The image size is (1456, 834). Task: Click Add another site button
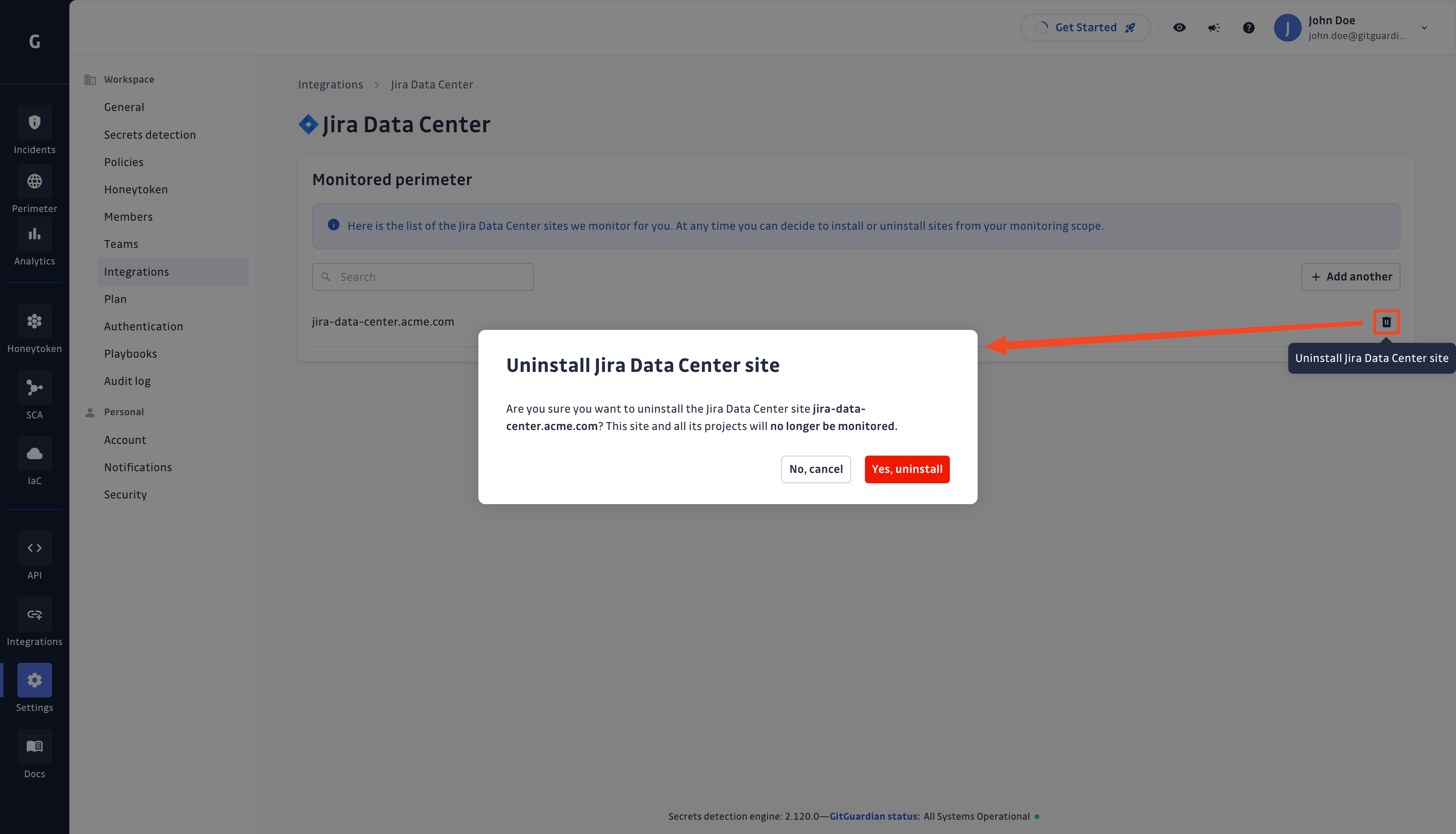pyautogui.click(x=1351, y=277)
